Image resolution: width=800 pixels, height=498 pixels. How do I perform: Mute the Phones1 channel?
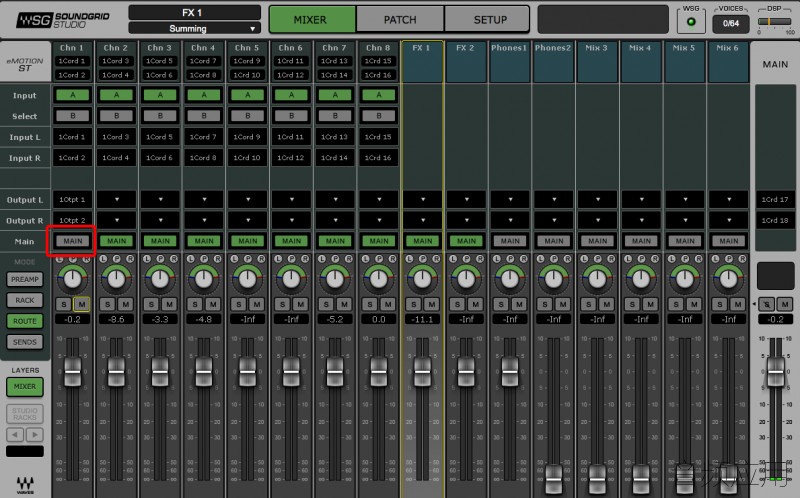(519, 305)
